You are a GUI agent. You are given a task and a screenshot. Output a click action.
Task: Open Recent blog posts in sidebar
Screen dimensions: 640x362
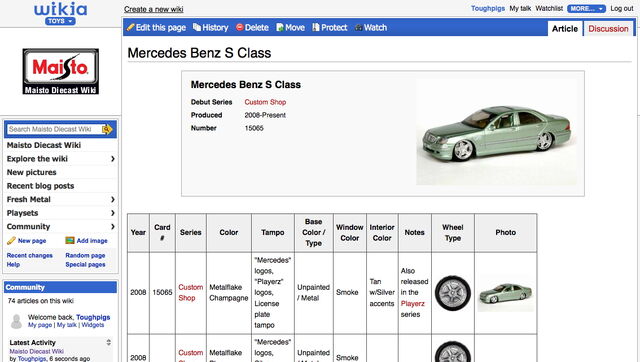40,186
